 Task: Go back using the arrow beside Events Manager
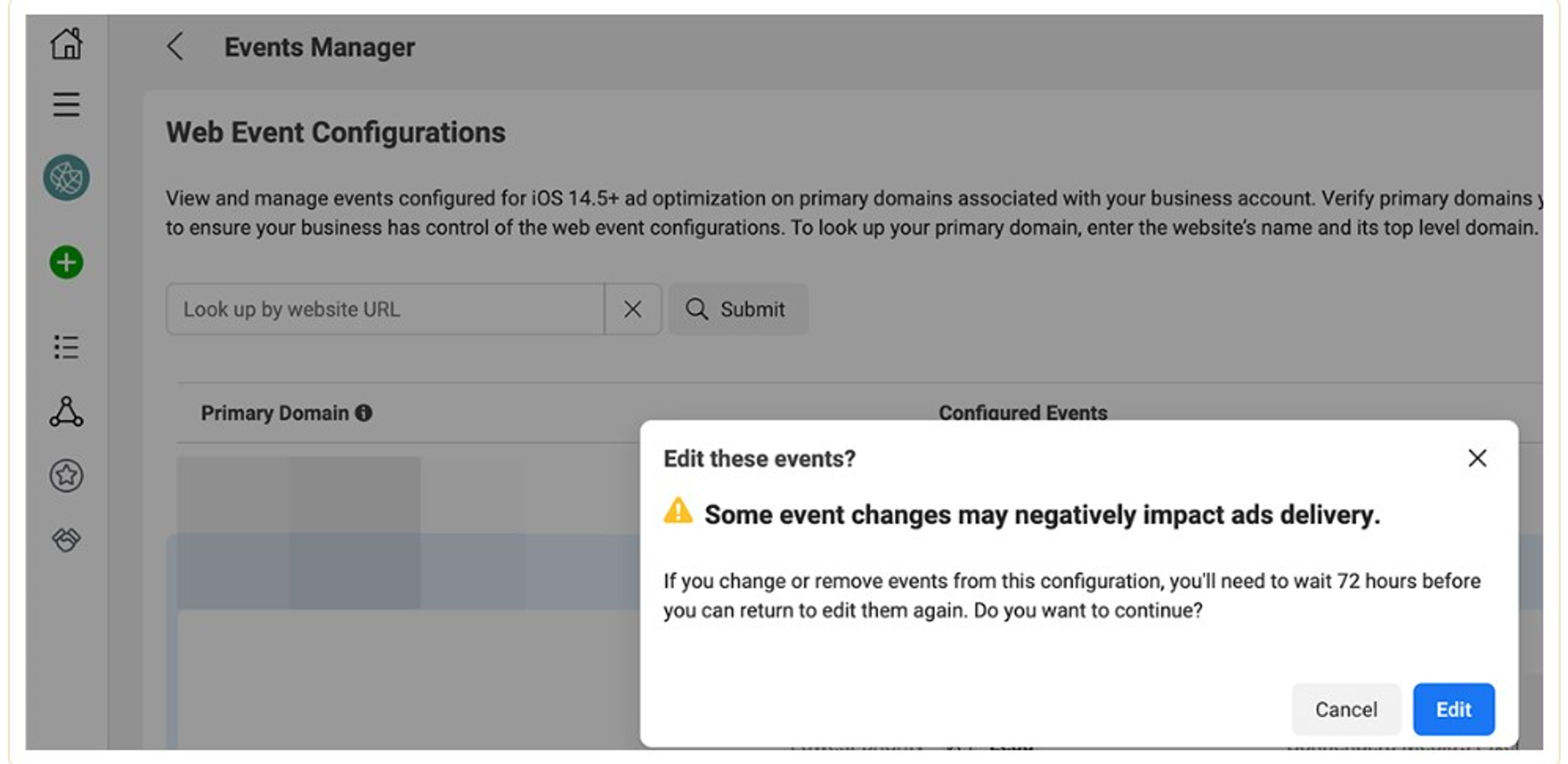(175, 47)
